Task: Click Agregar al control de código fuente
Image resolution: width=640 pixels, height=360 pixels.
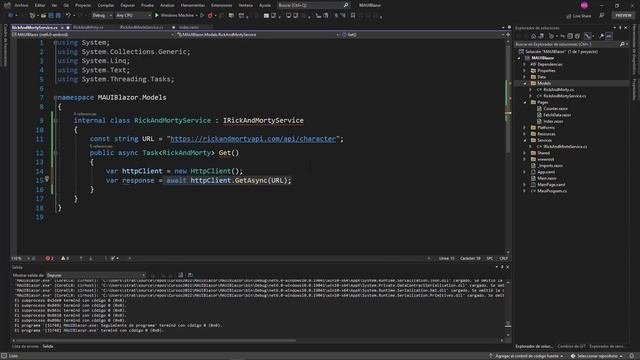Action: [x=527, y=356]
